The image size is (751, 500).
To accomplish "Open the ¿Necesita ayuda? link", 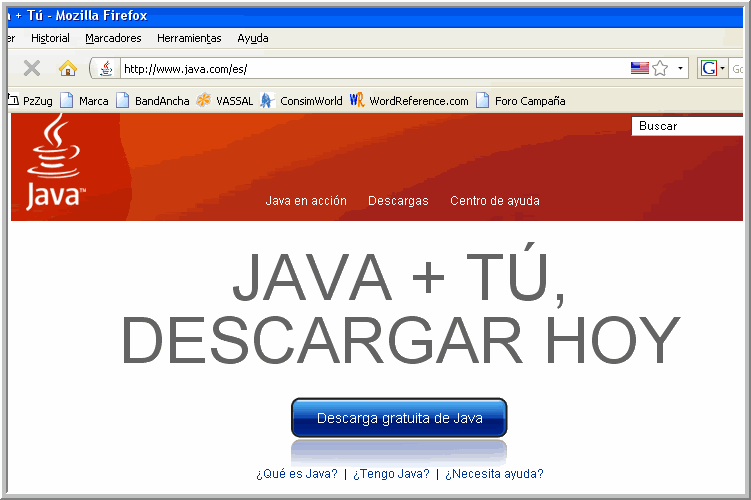I will pyautogui.click(x=494, y=474).
